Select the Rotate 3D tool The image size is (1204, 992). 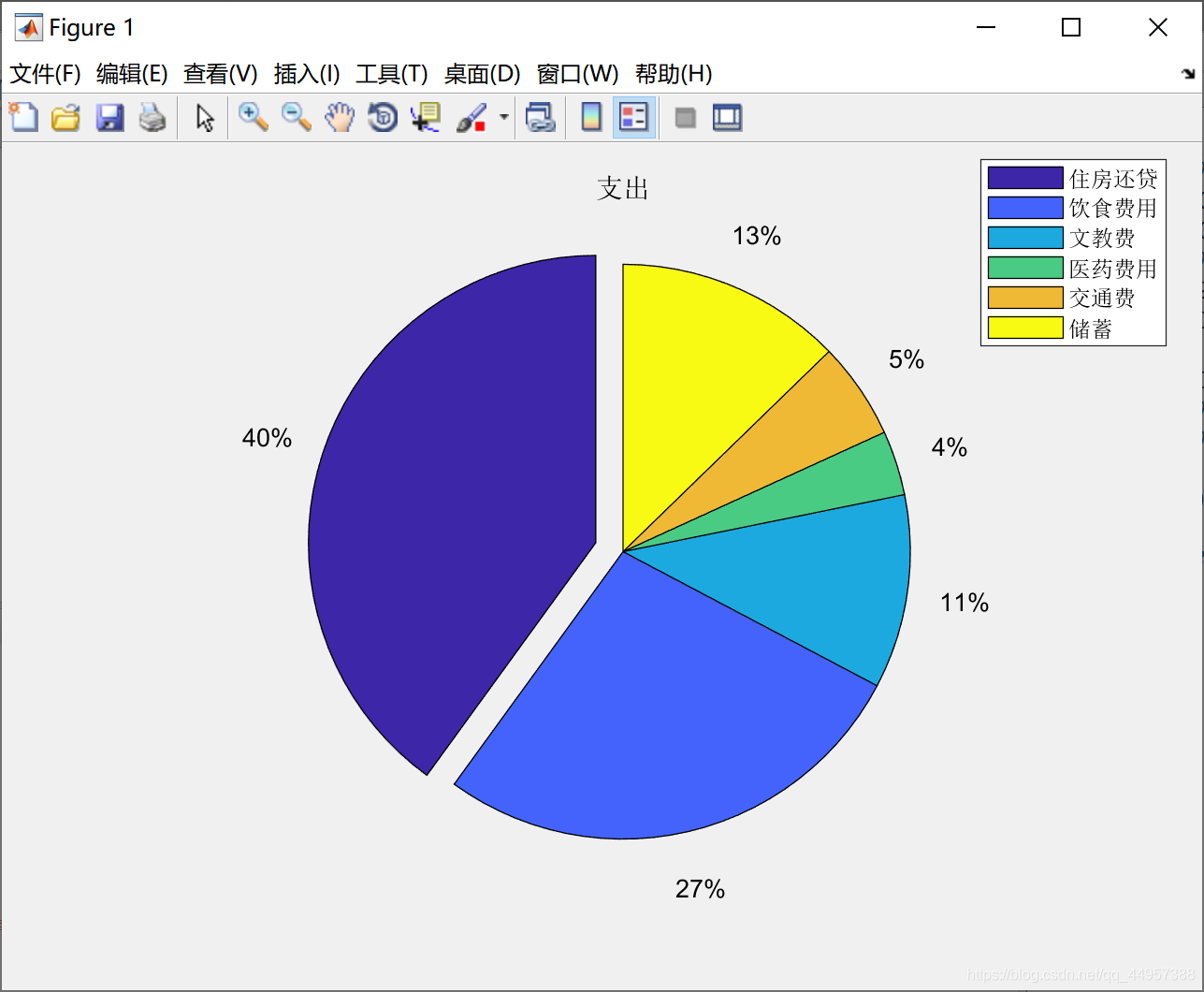[383, 117]
